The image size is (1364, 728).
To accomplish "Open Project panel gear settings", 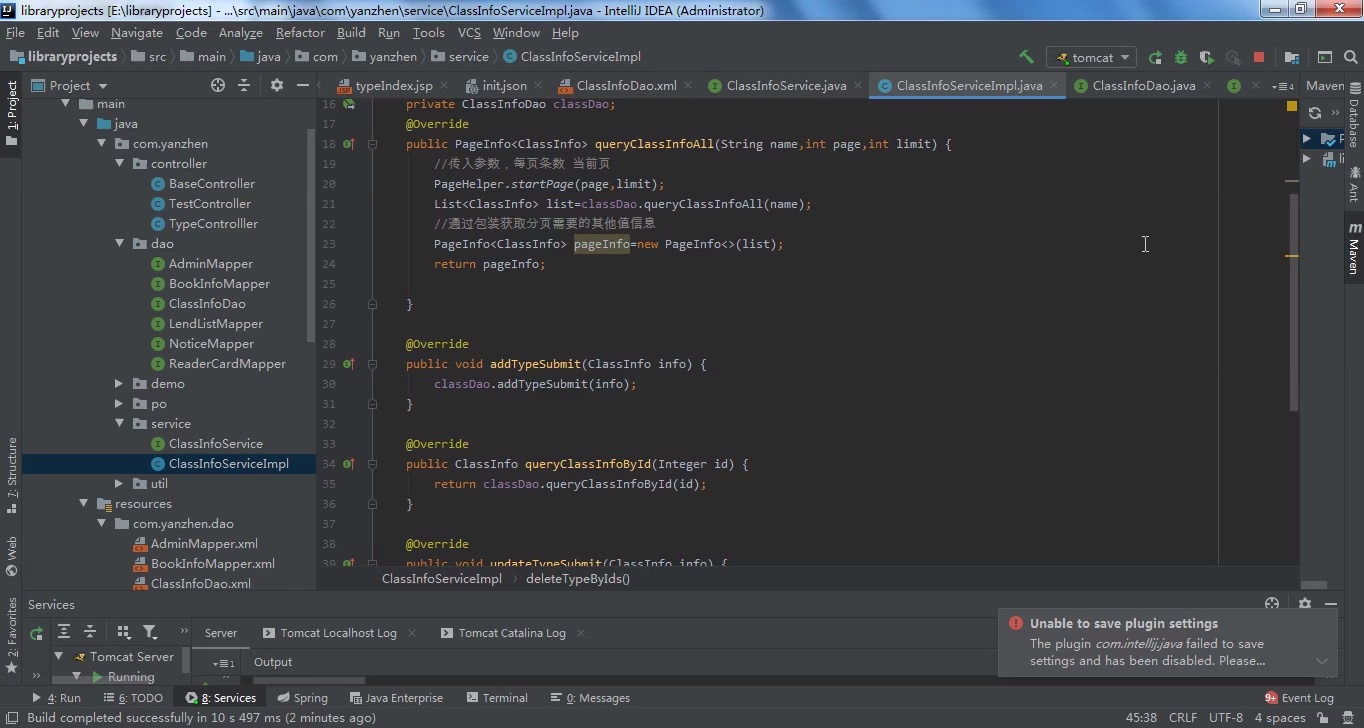I will pos(277,86).
